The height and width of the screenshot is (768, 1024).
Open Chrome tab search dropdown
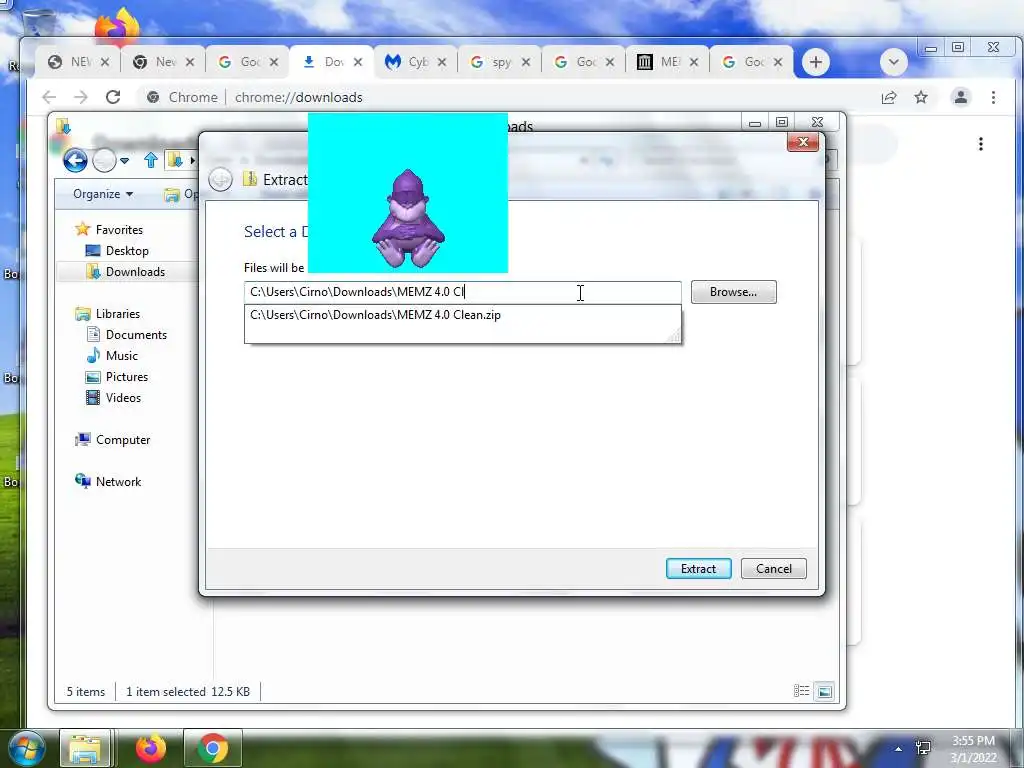pos(893,62)
